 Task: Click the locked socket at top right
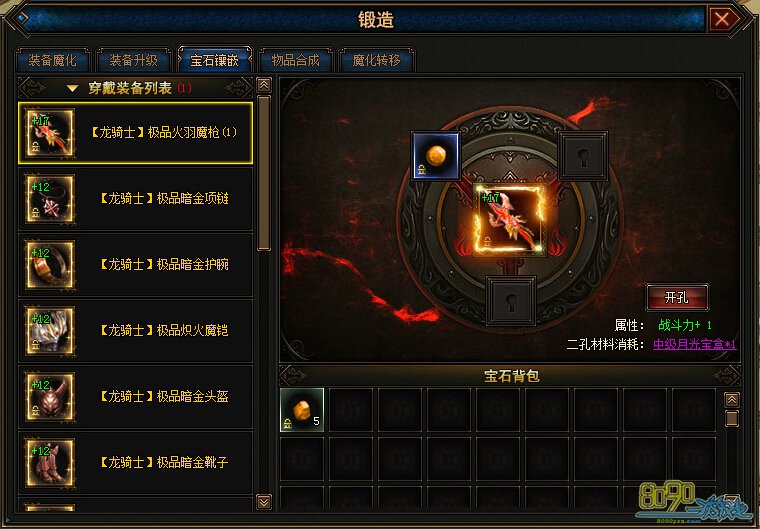(x=583, y=156)
